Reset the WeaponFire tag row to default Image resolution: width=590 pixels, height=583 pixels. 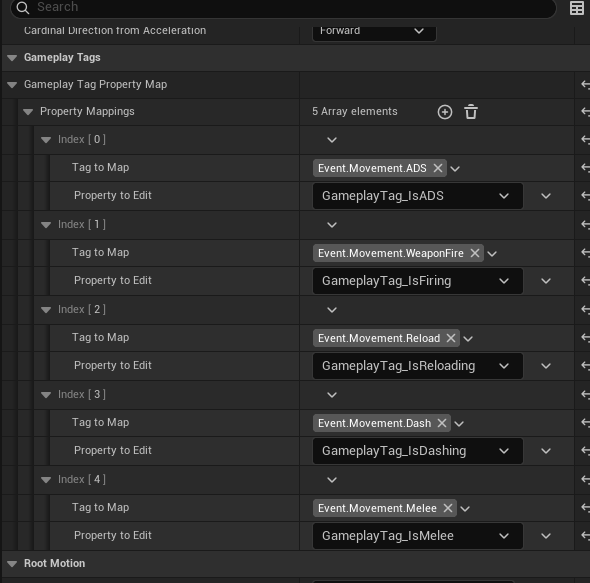point(585,252)
